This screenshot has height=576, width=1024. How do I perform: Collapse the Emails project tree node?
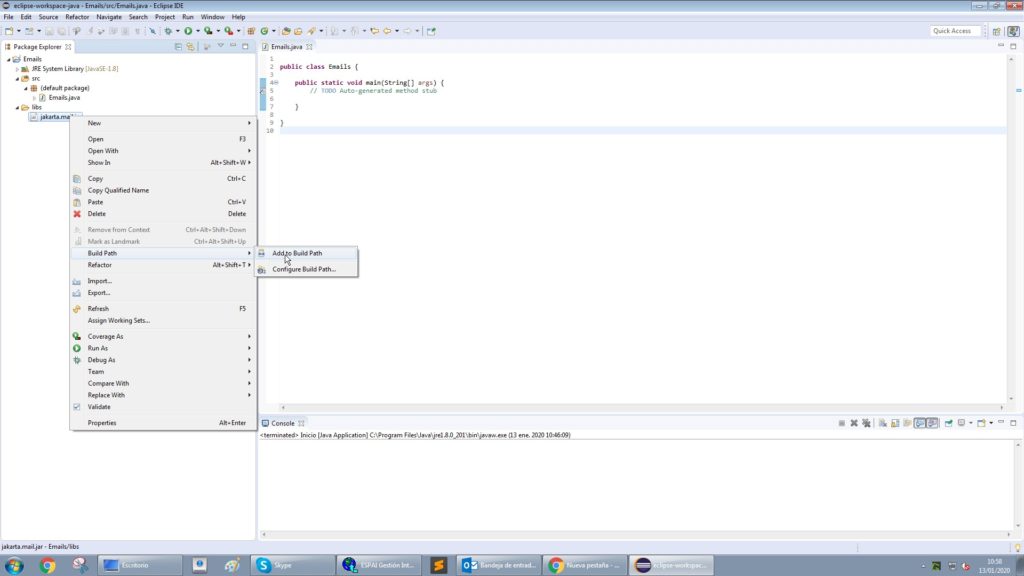pos(9,59)
